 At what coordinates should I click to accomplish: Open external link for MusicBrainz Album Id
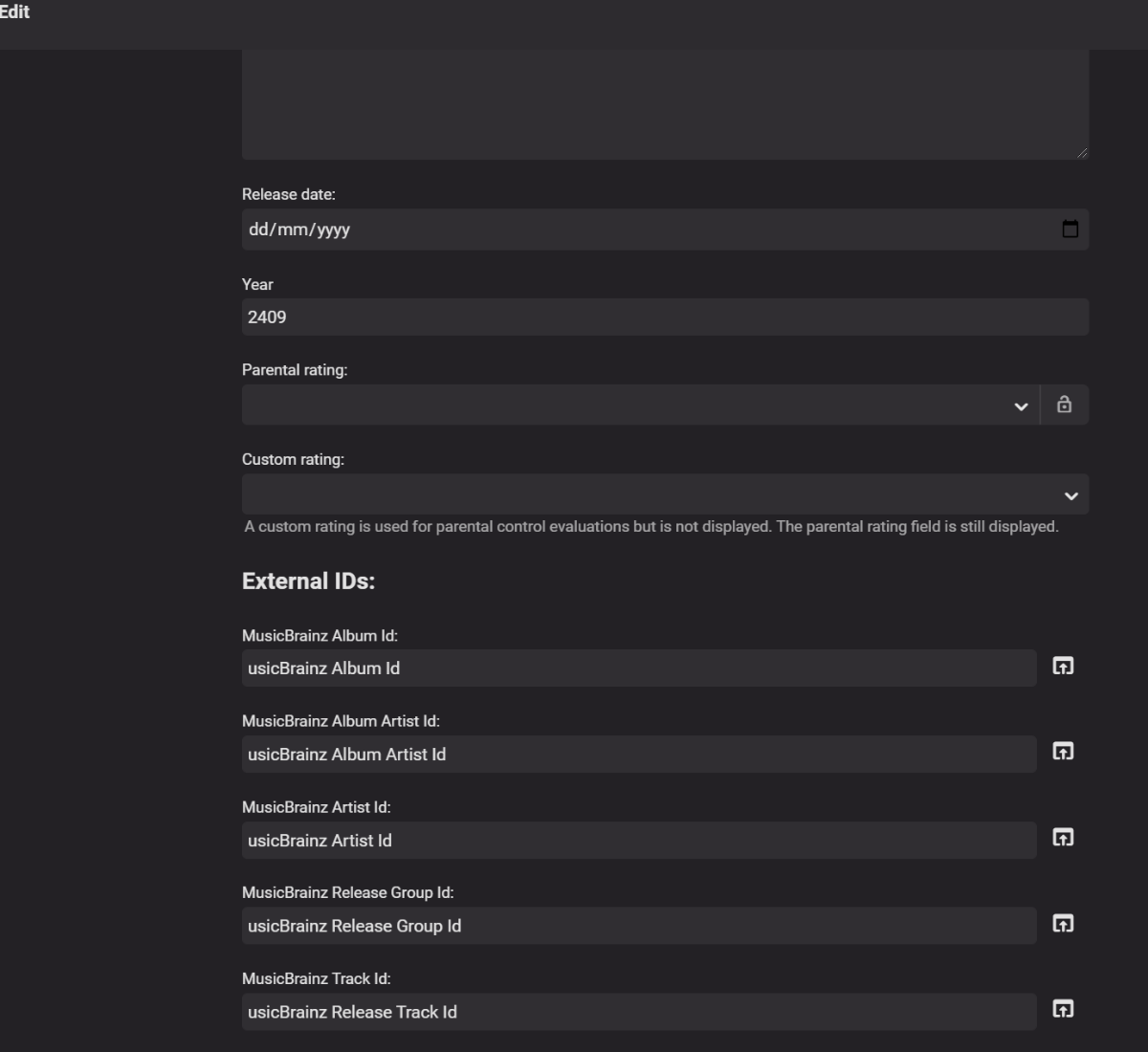pyautogui.click(x=1063, y=666)
